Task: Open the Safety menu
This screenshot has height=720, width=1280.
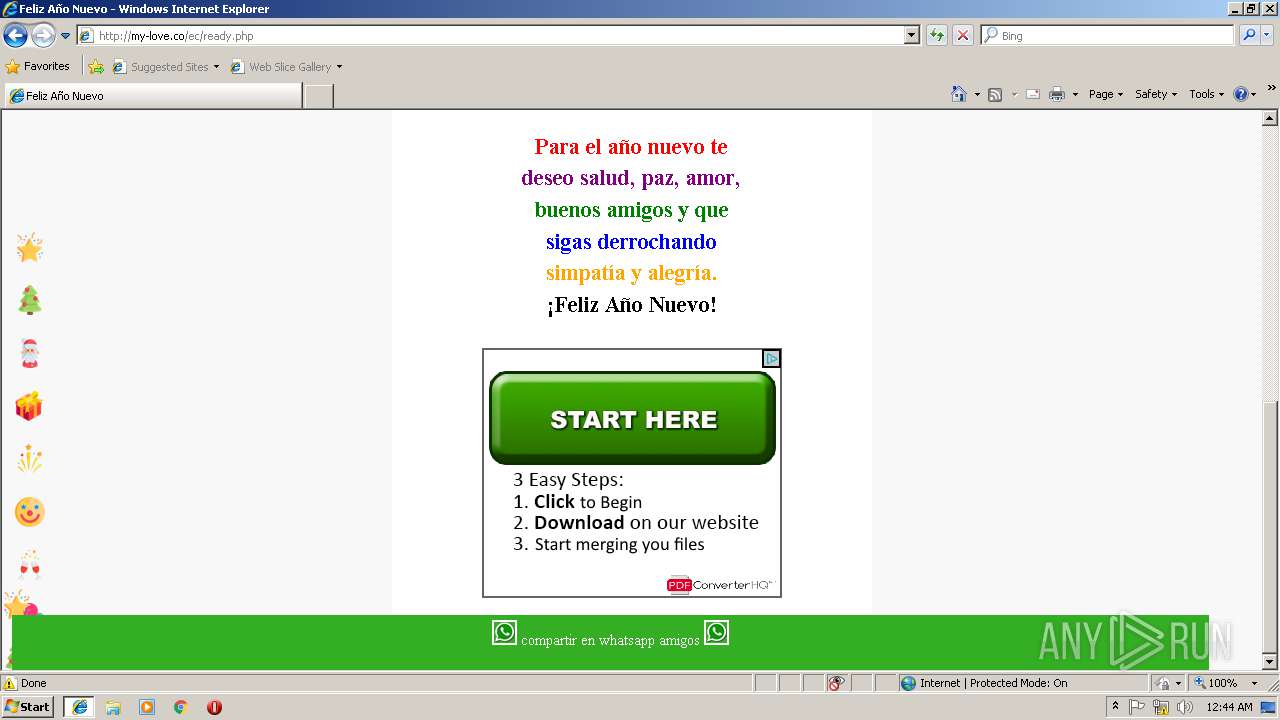Action: click(x=1155, y=94)
